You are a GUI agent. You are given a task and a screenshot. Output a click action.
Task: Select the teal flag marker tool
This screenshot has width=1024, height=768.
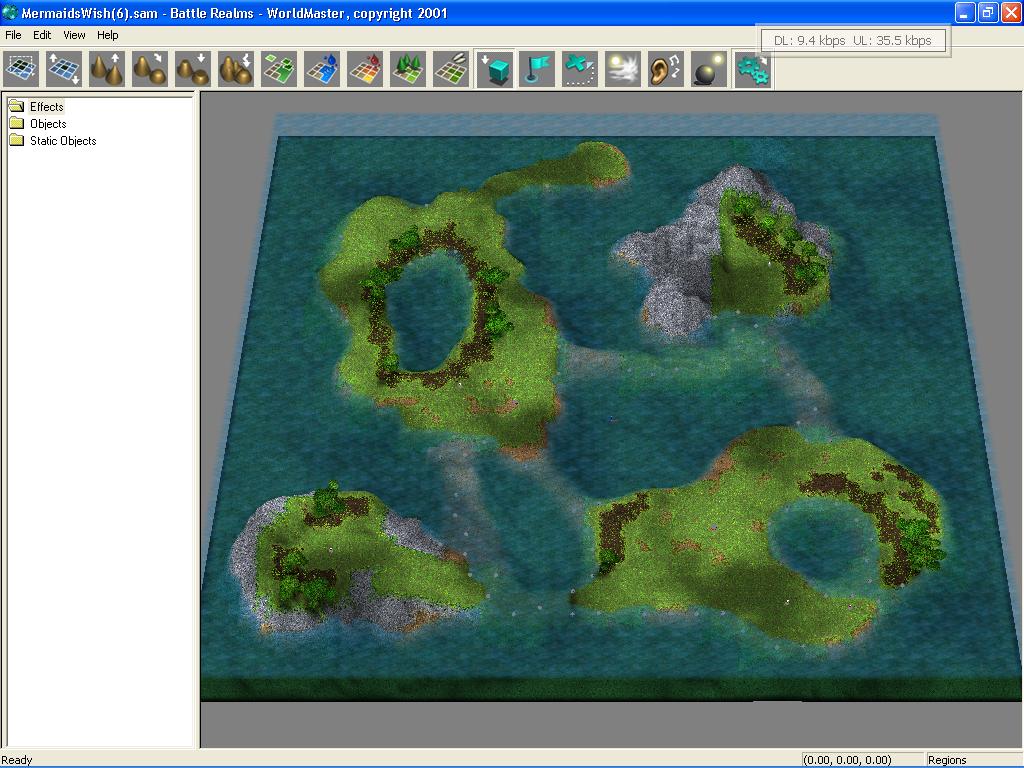pos(537,69)
